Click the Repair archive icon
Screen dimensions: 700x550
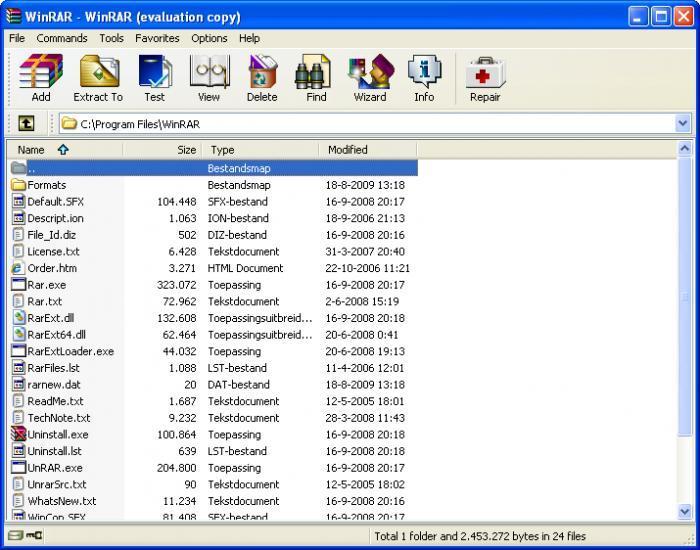coord(485,78)
